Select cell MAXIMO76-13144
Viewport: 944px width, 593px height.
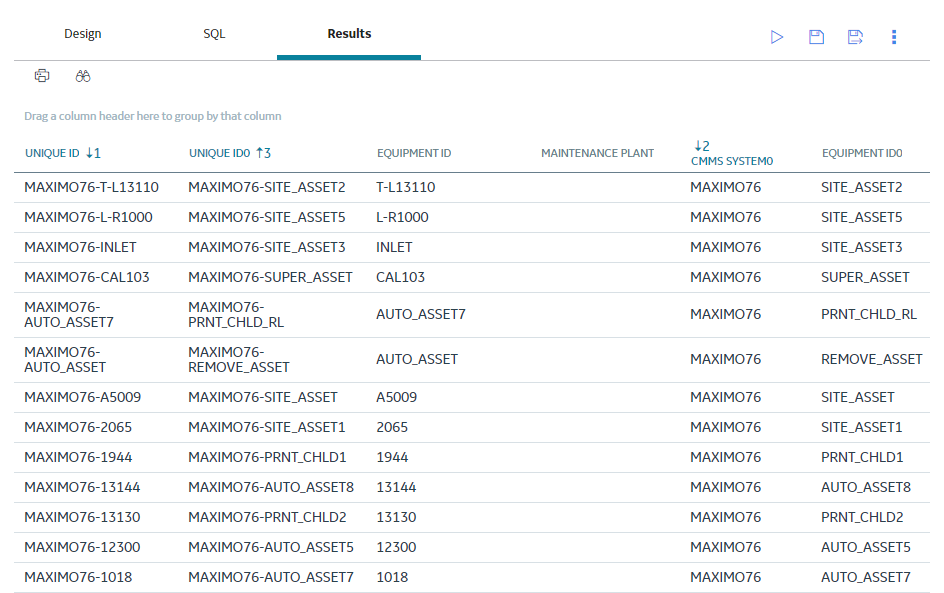(x=82, y=488)
